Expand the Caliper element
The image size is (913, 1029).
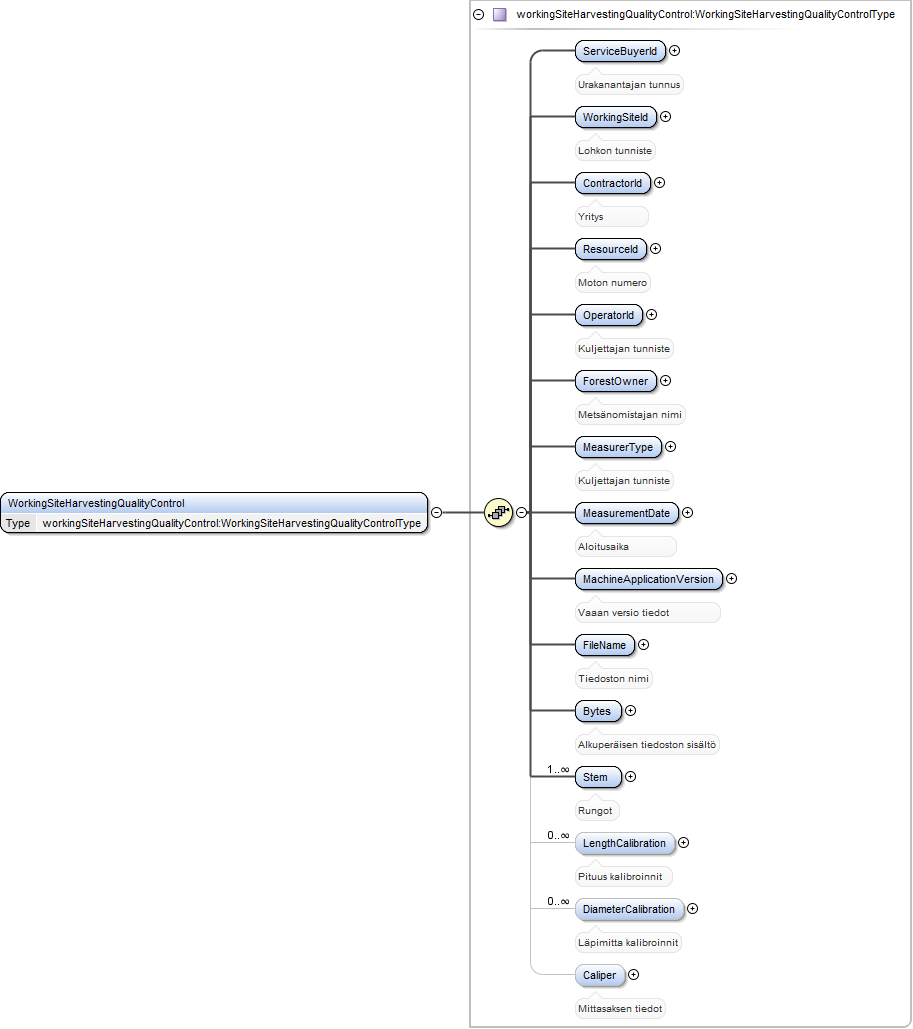coord(633,975)
